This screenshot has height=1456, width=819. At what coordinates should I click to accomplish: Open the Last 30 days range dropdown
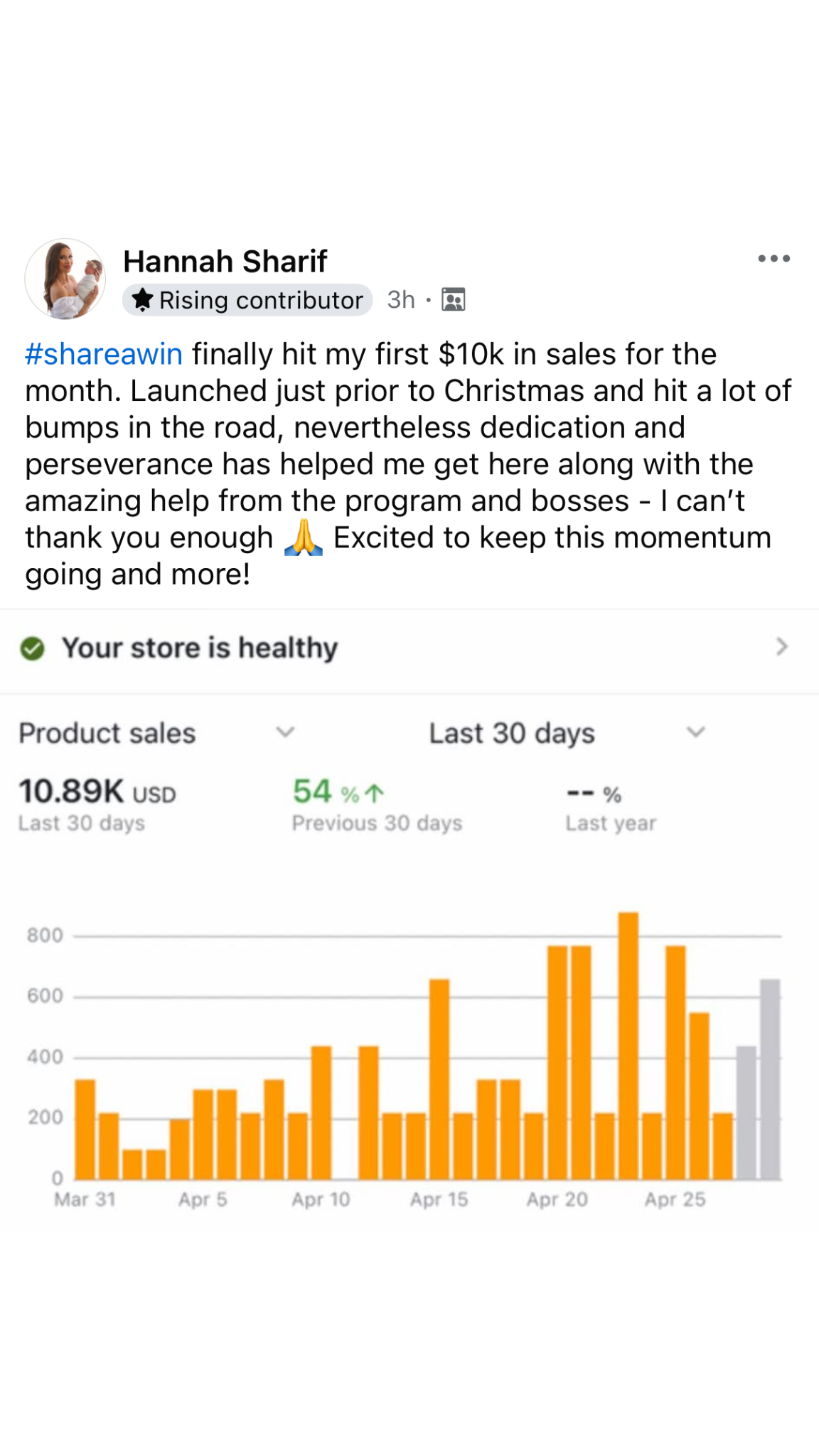pos(695,732)
